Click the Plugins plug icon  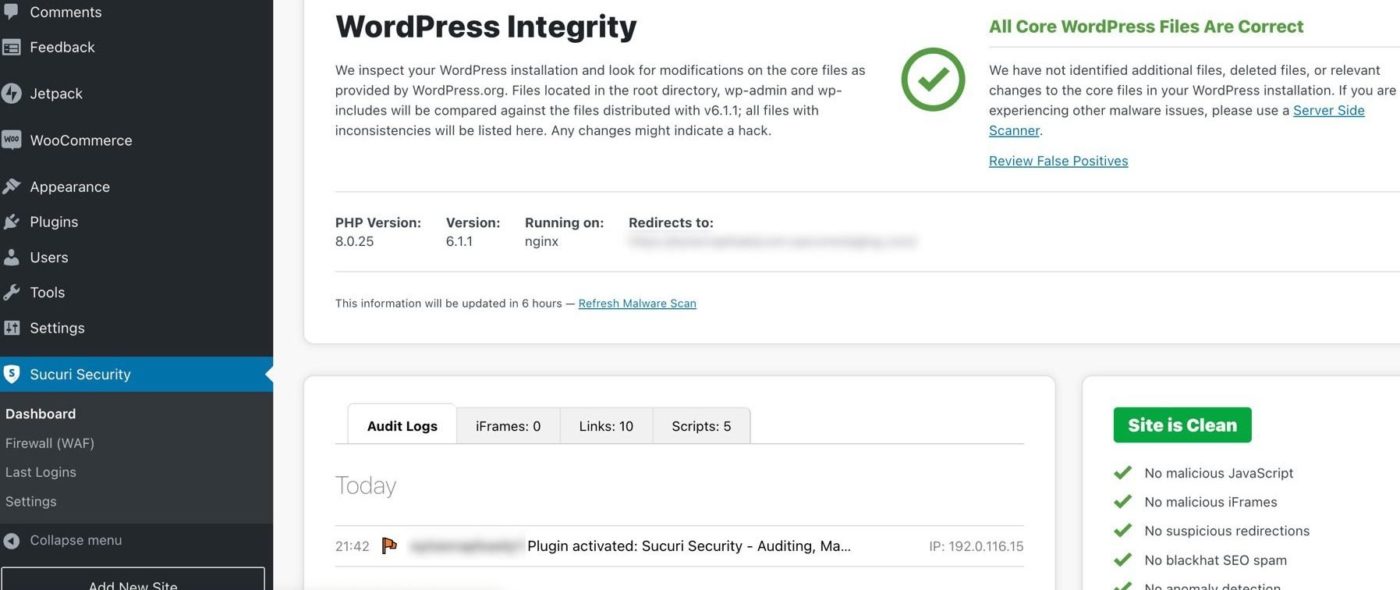[12, 222]
